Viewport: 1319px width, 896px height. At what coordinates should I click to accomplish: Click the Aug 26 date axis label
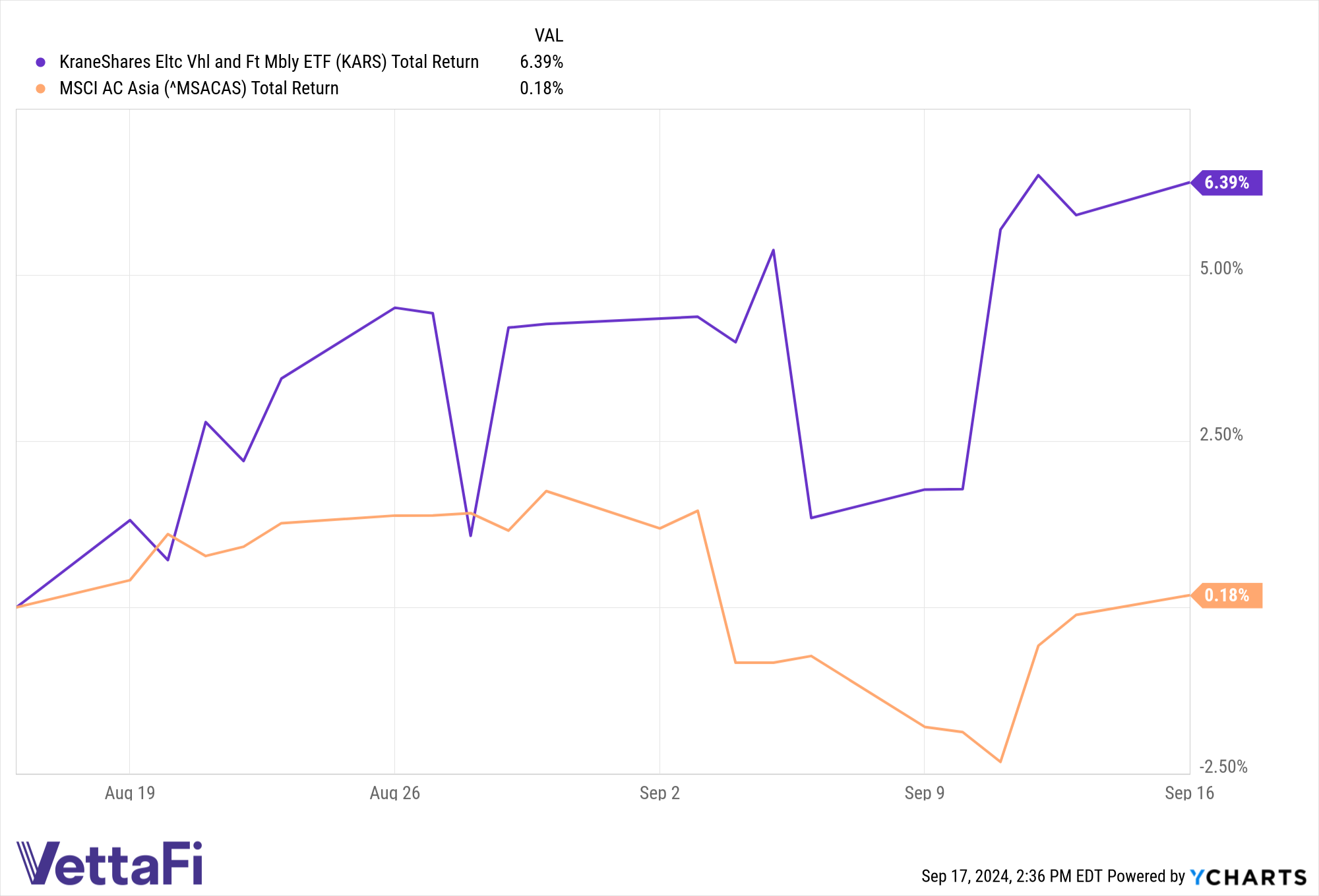395,792
